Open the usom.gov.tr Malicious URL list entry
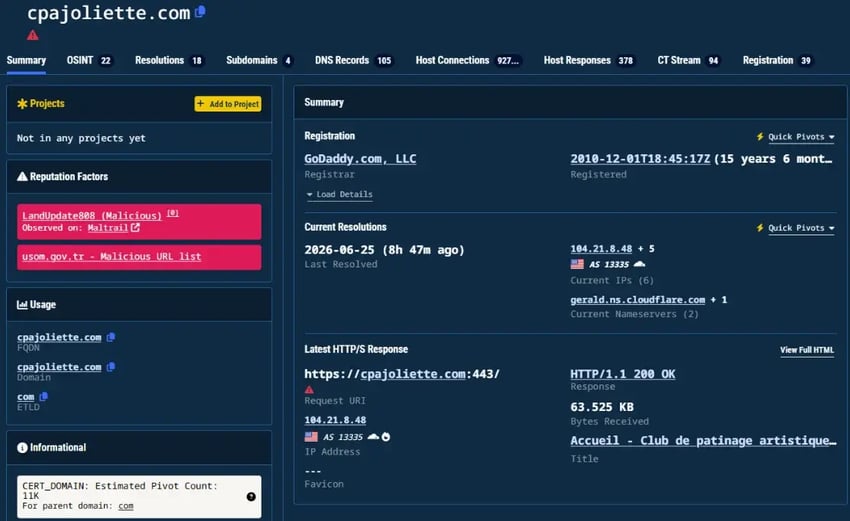The width and height of the screenshot is (850, 521). 112,256
